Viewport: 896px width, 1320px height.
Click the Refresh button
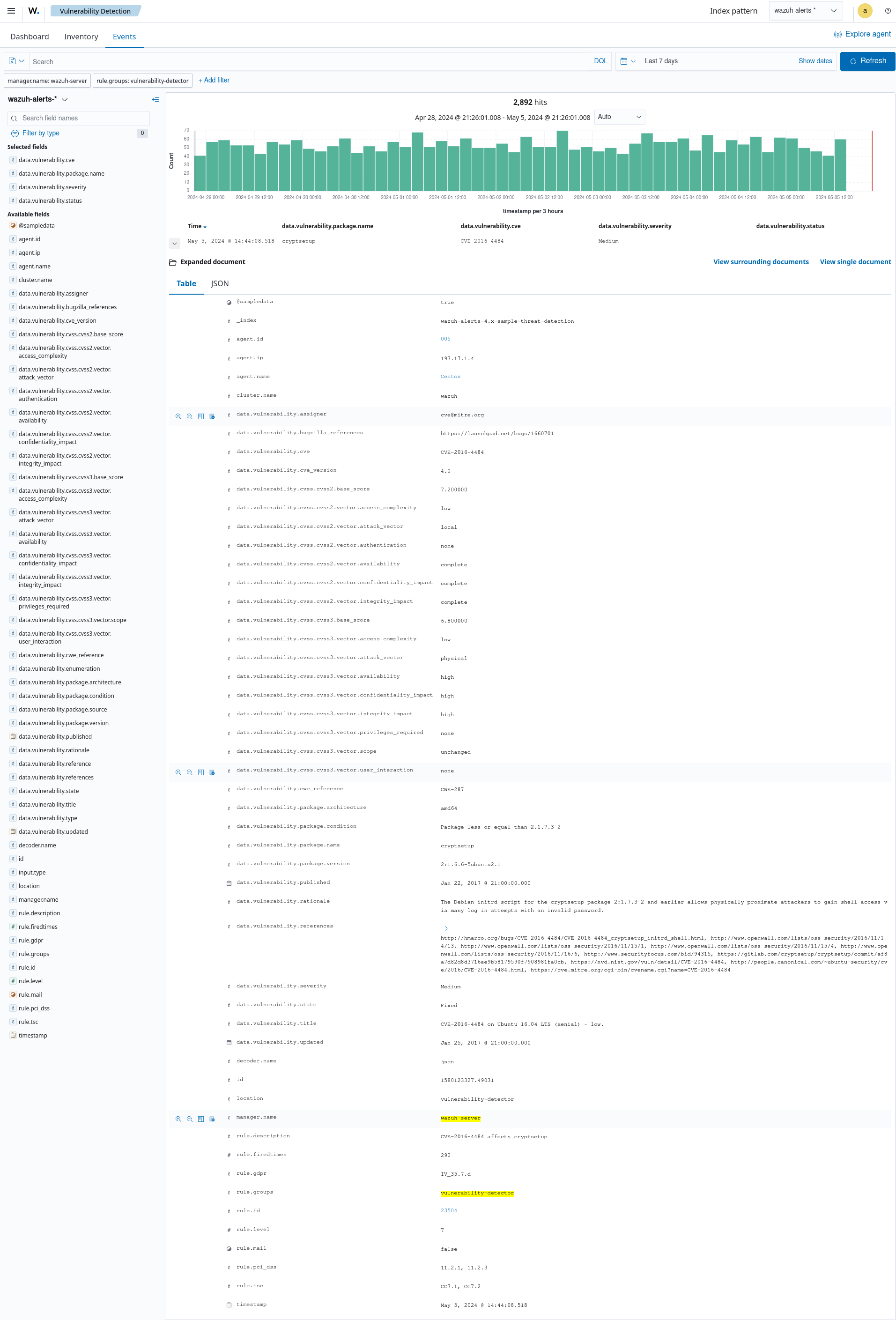tap(867, 61)
